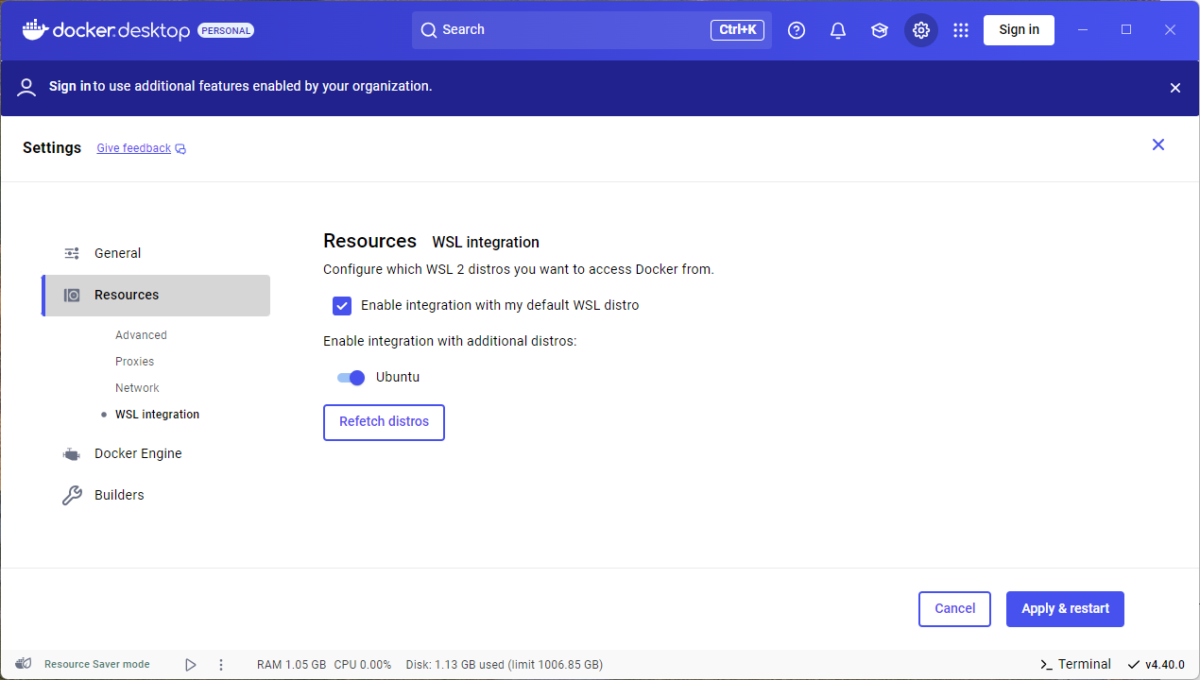1200x680 pixels.
Task: Open the help menu icon
Action: pos(796,30)
